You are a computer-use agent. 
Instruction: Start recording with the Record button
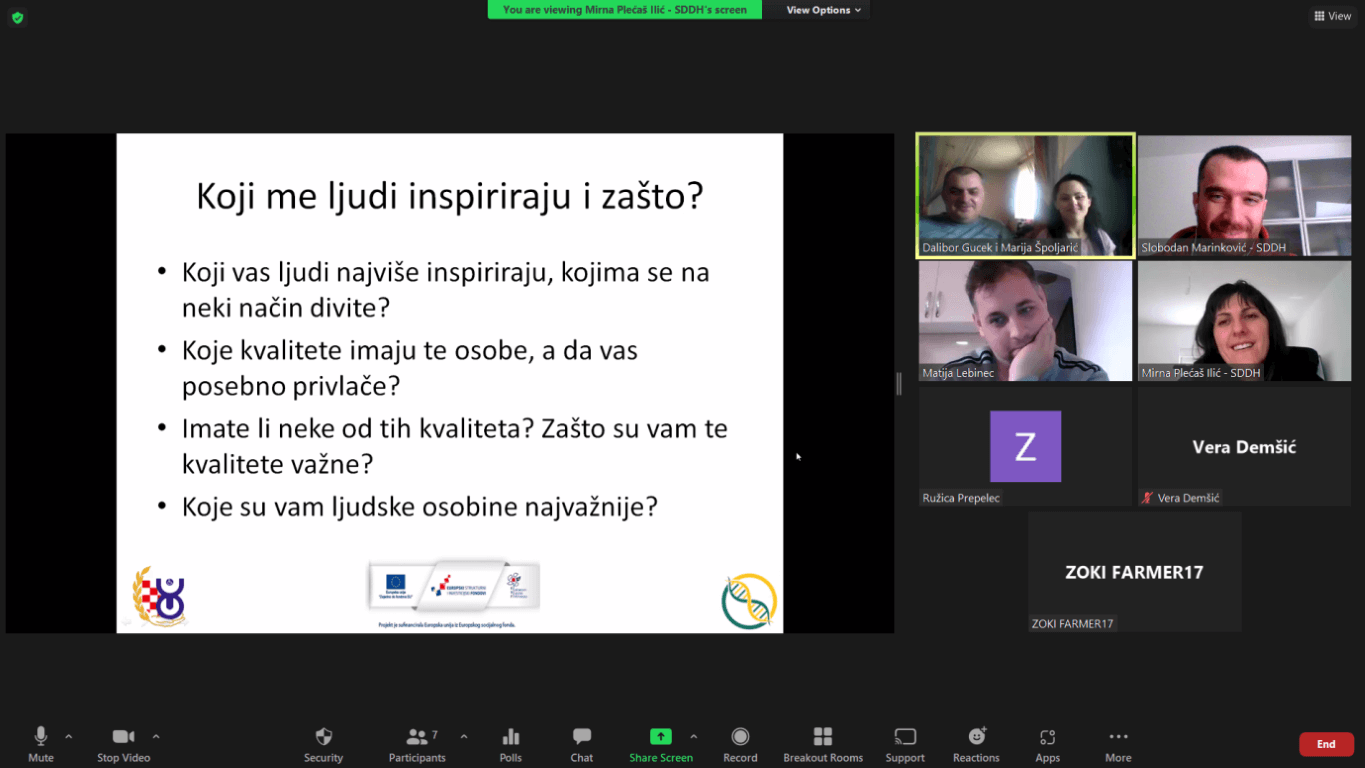pos(740,737)
